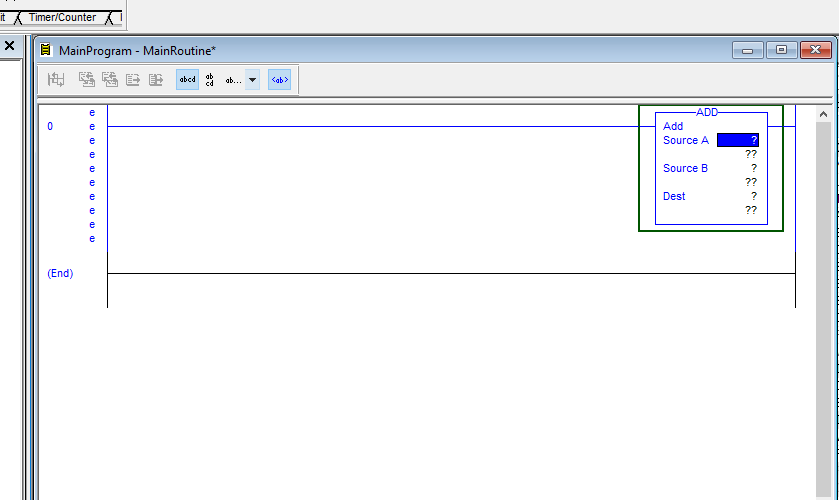The height and width of the screenshot is (500, 839).
Task: Click the second rung edits icon in toolbar
Action: coord(110,80)
